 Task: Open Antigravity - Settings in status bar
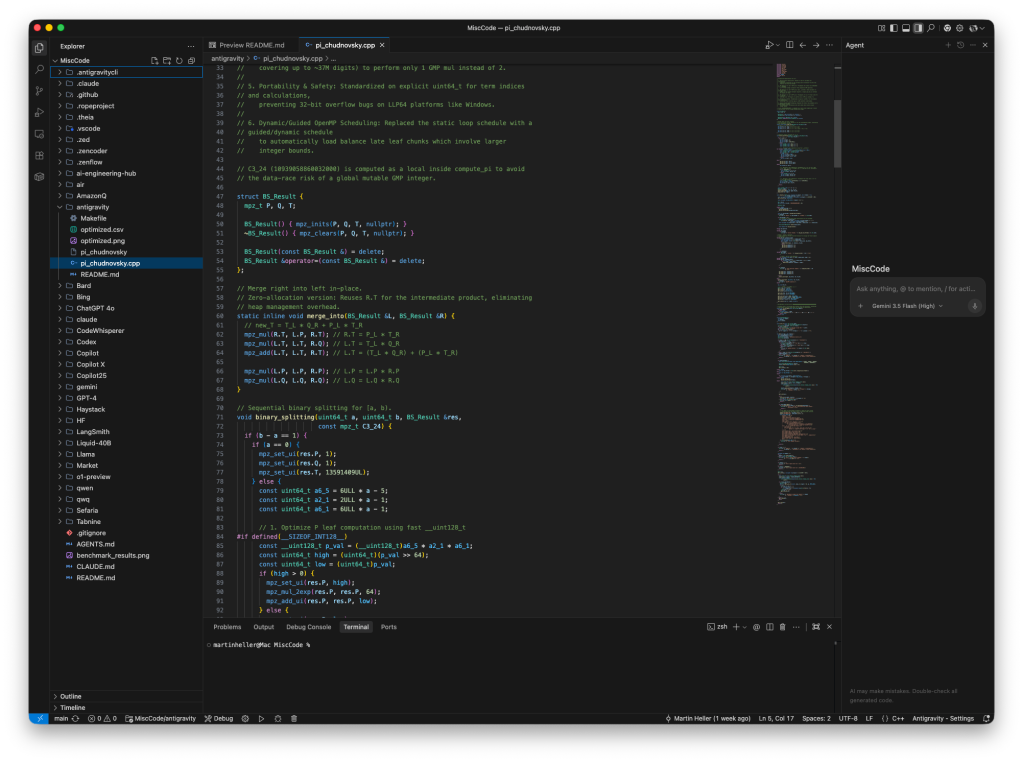(x=943, y=718)
